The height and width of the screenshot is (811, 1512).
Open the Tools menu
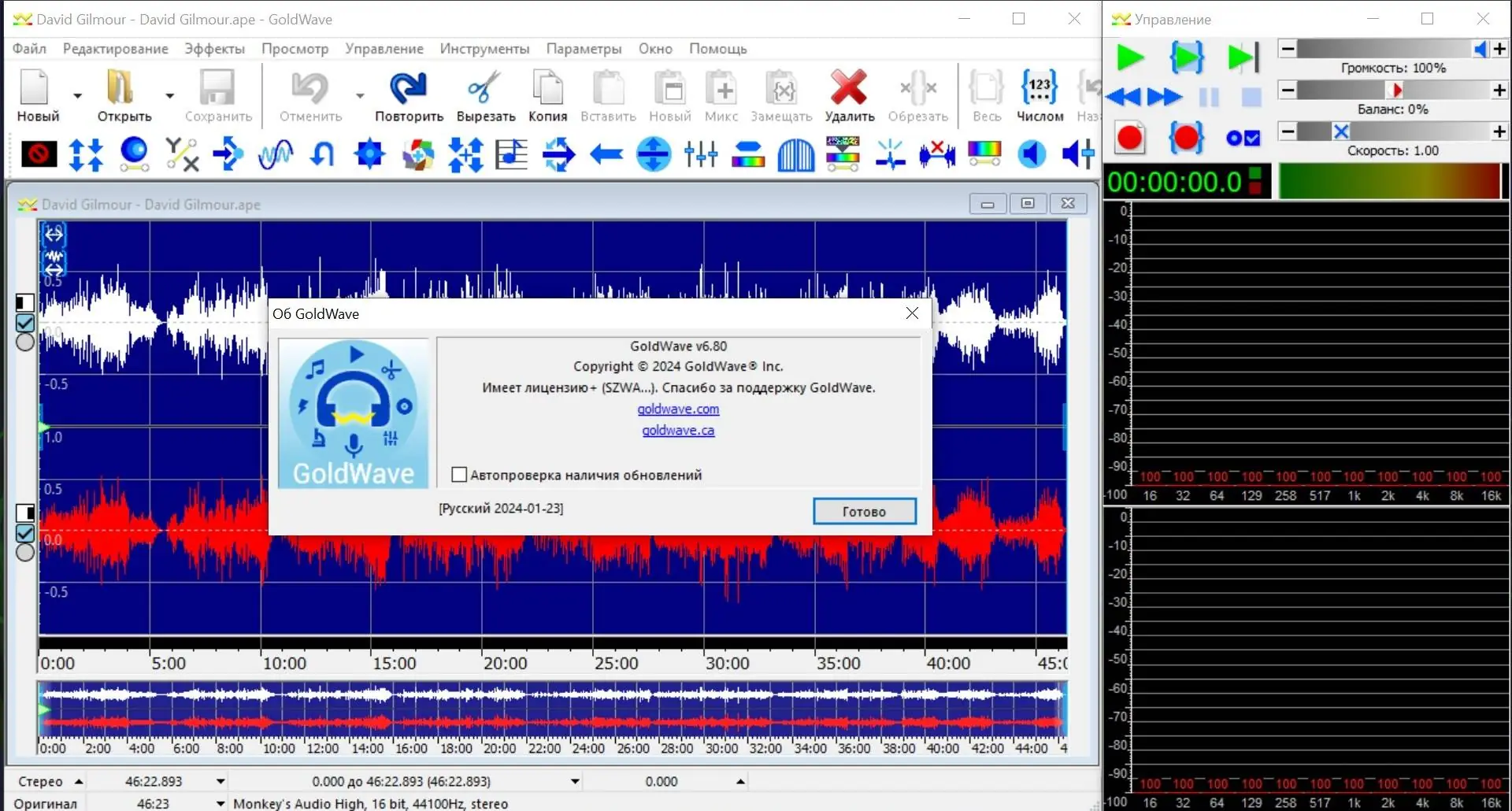pyautogui.click(x=484, y=49)
